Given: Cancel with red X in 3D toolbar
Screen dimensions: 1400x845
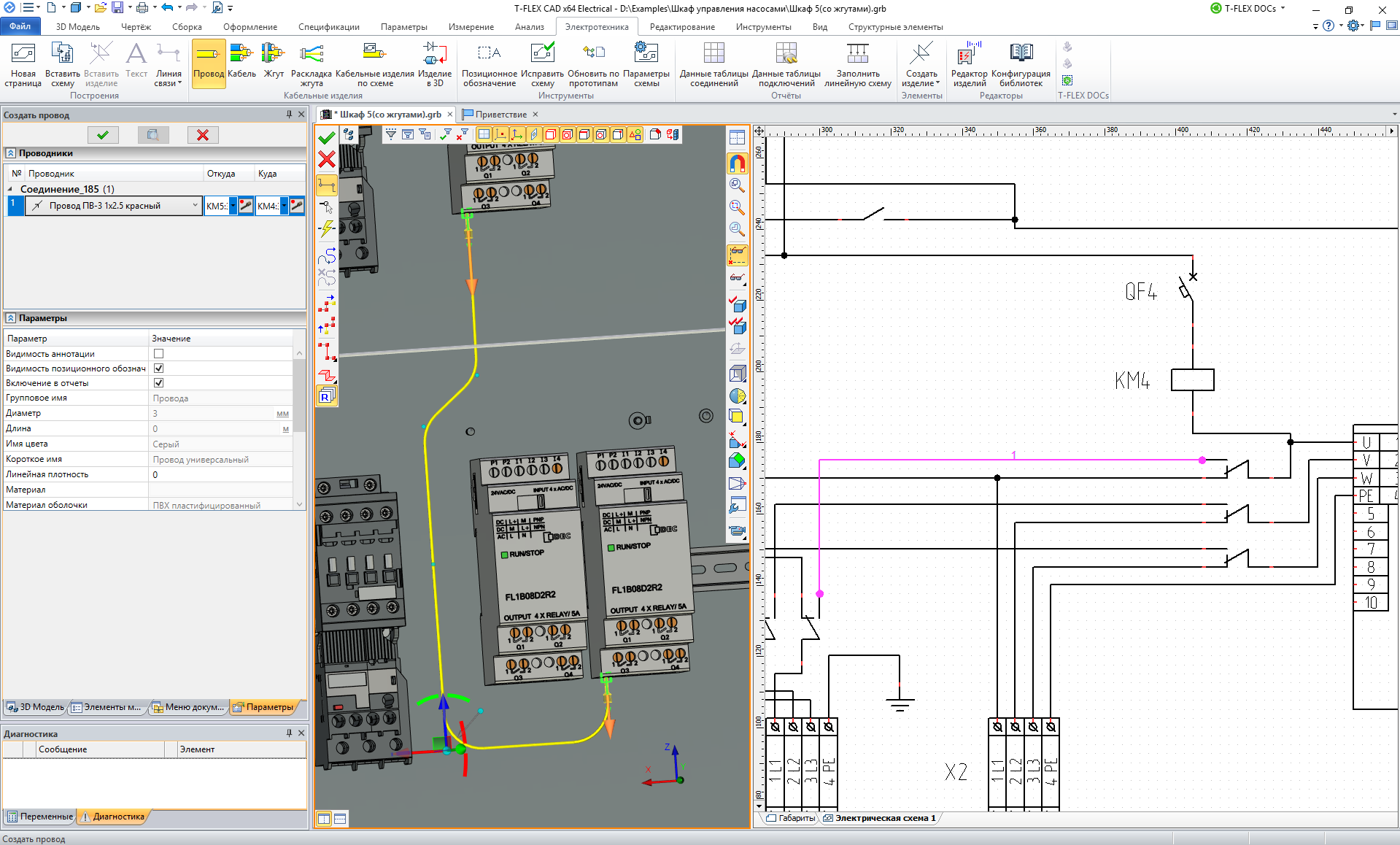Looking at the screenshot, I should pos(327,159).
